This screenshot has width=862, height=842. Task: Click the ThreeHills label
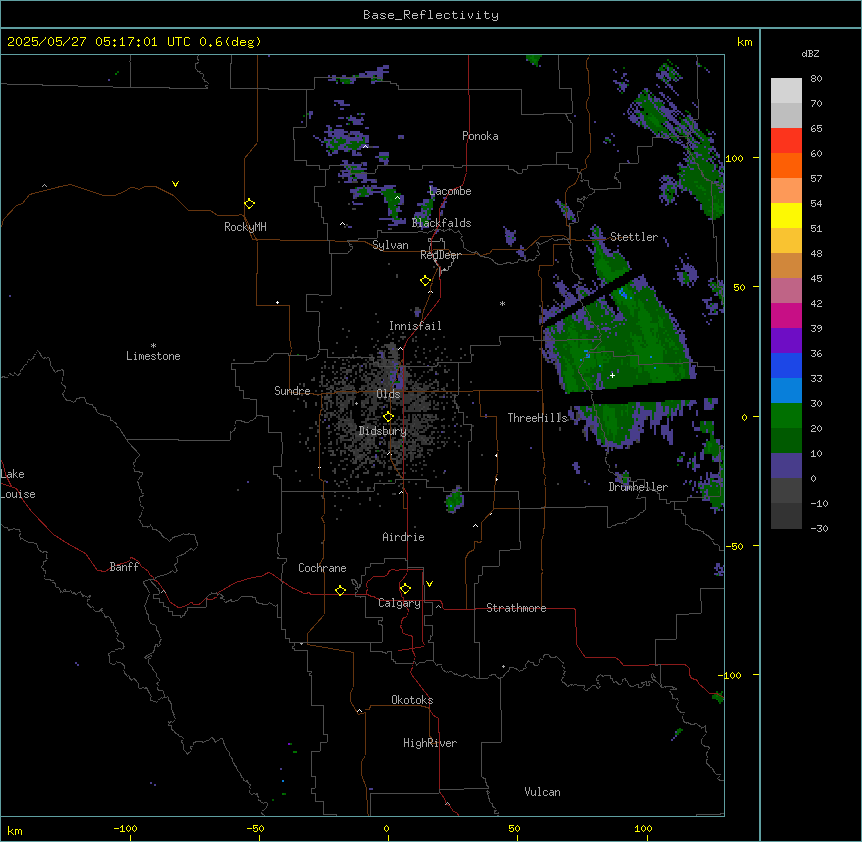pyautogui.click(x=537, y=418)
